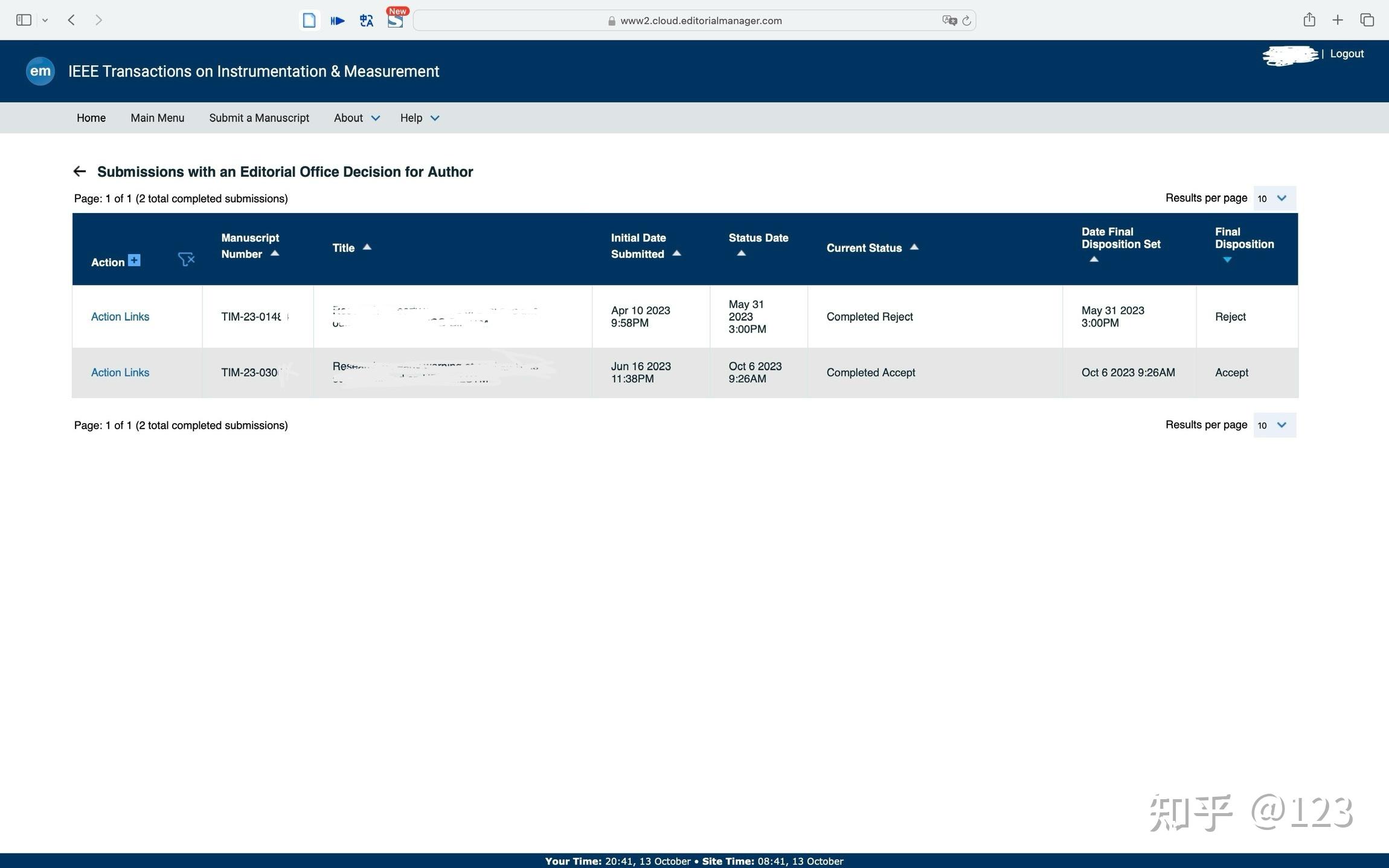Sort table by Title column arrow

coord(367,247)
